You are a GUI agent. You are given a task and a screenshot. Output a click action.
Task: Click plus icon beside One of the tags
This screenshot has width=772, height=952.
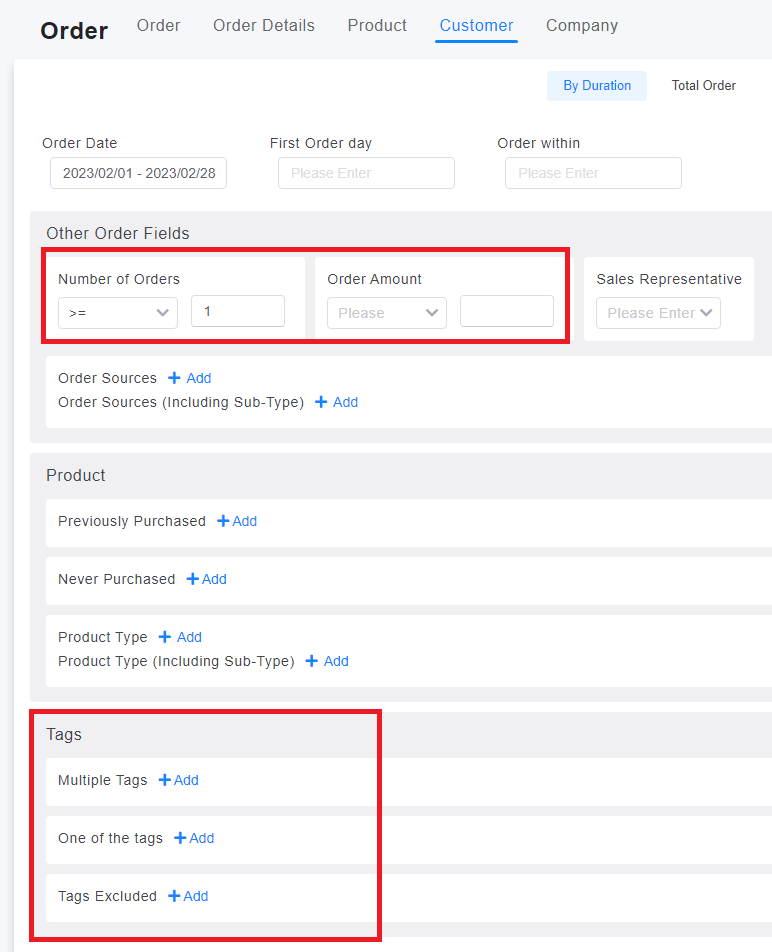tap(180, 838)
